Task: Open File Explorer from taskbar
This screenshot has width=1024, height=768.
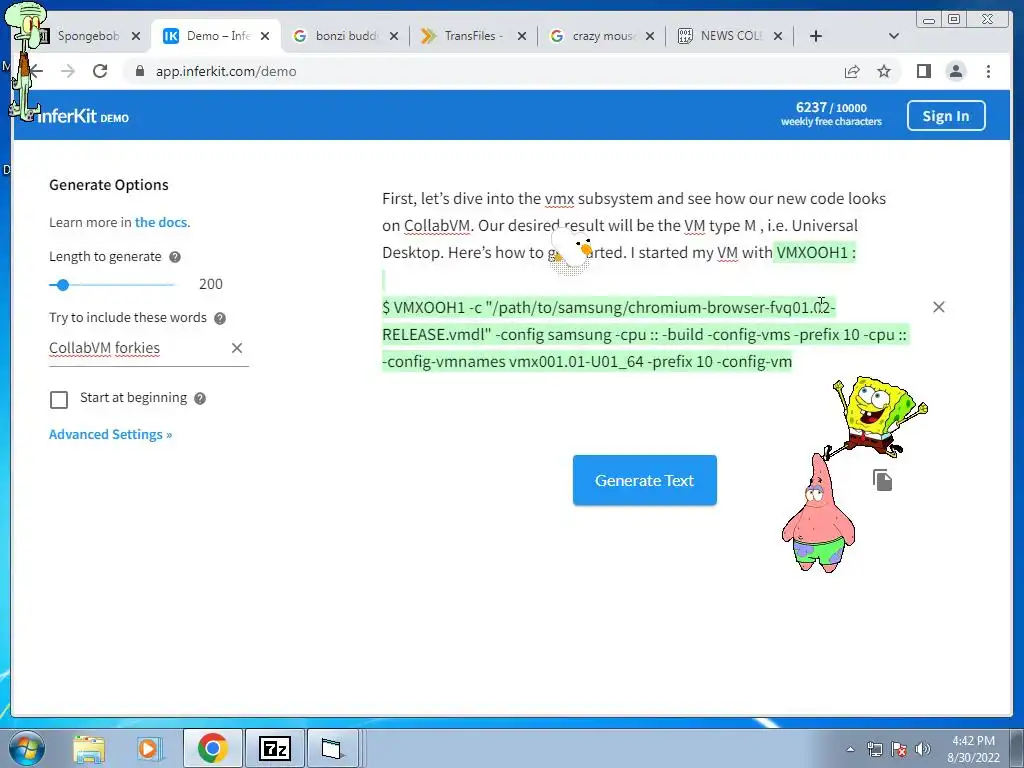Action: coord(89,748)
